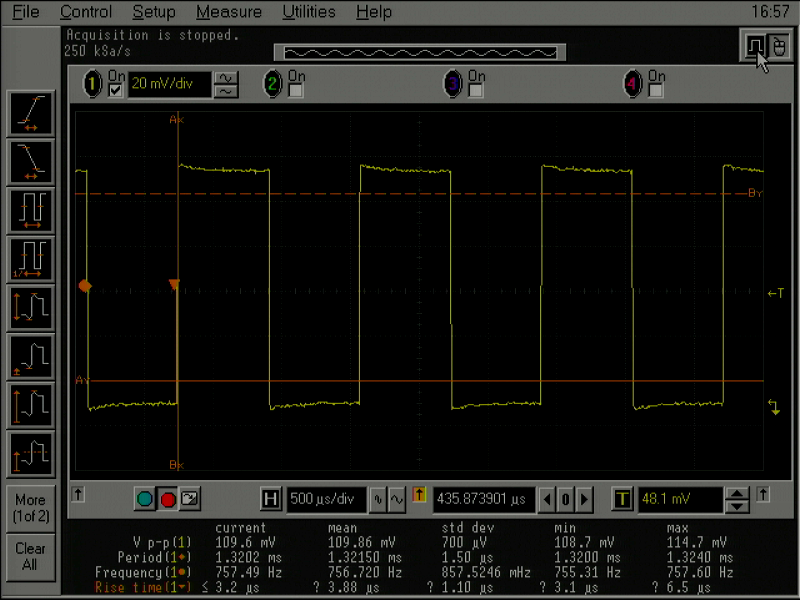Click the red Stop acquisition icon
The height and width of the screenshot is (600, 800).
point(166,498)
